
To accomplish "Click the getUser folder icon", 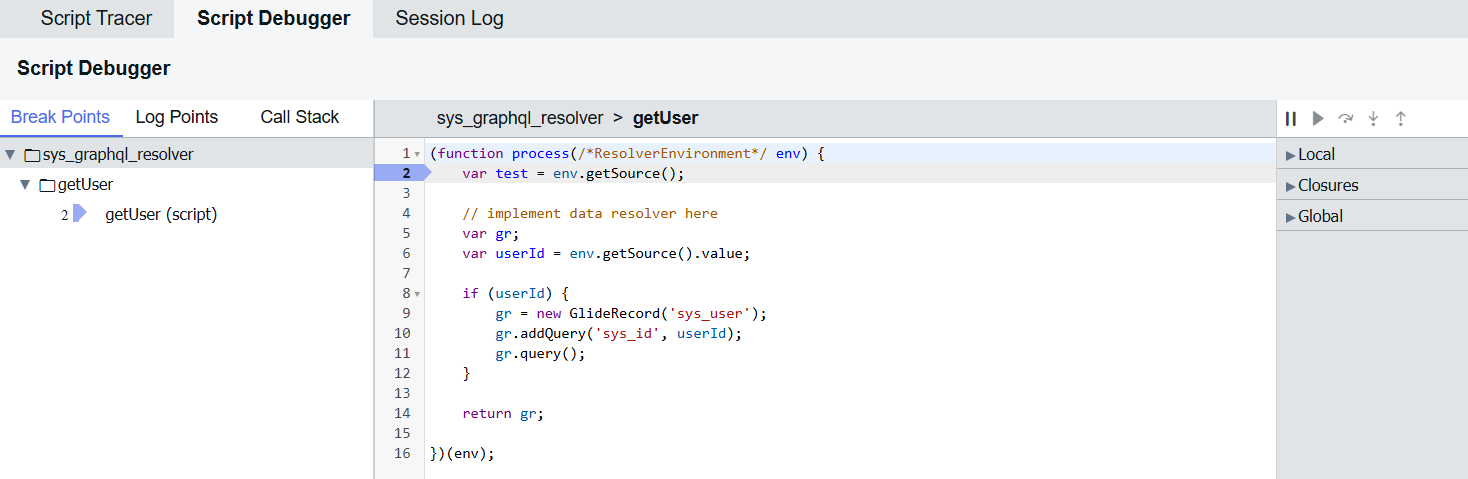I will pos(47,185).
